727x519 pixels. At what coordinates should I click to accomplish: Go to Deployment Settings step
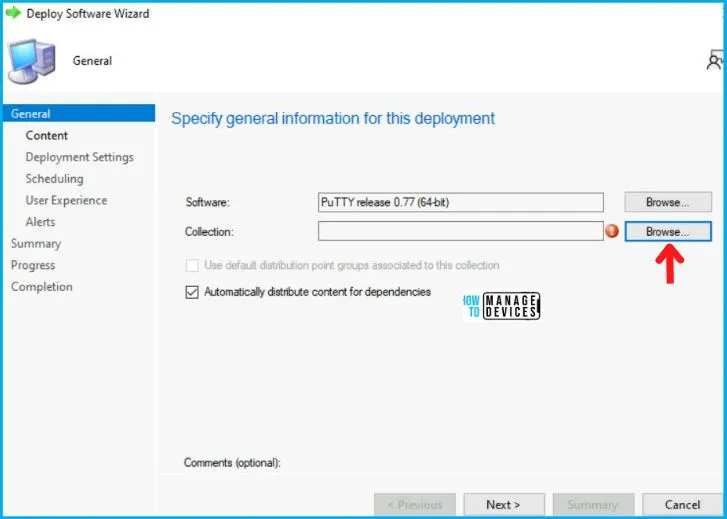pos(80,157)
